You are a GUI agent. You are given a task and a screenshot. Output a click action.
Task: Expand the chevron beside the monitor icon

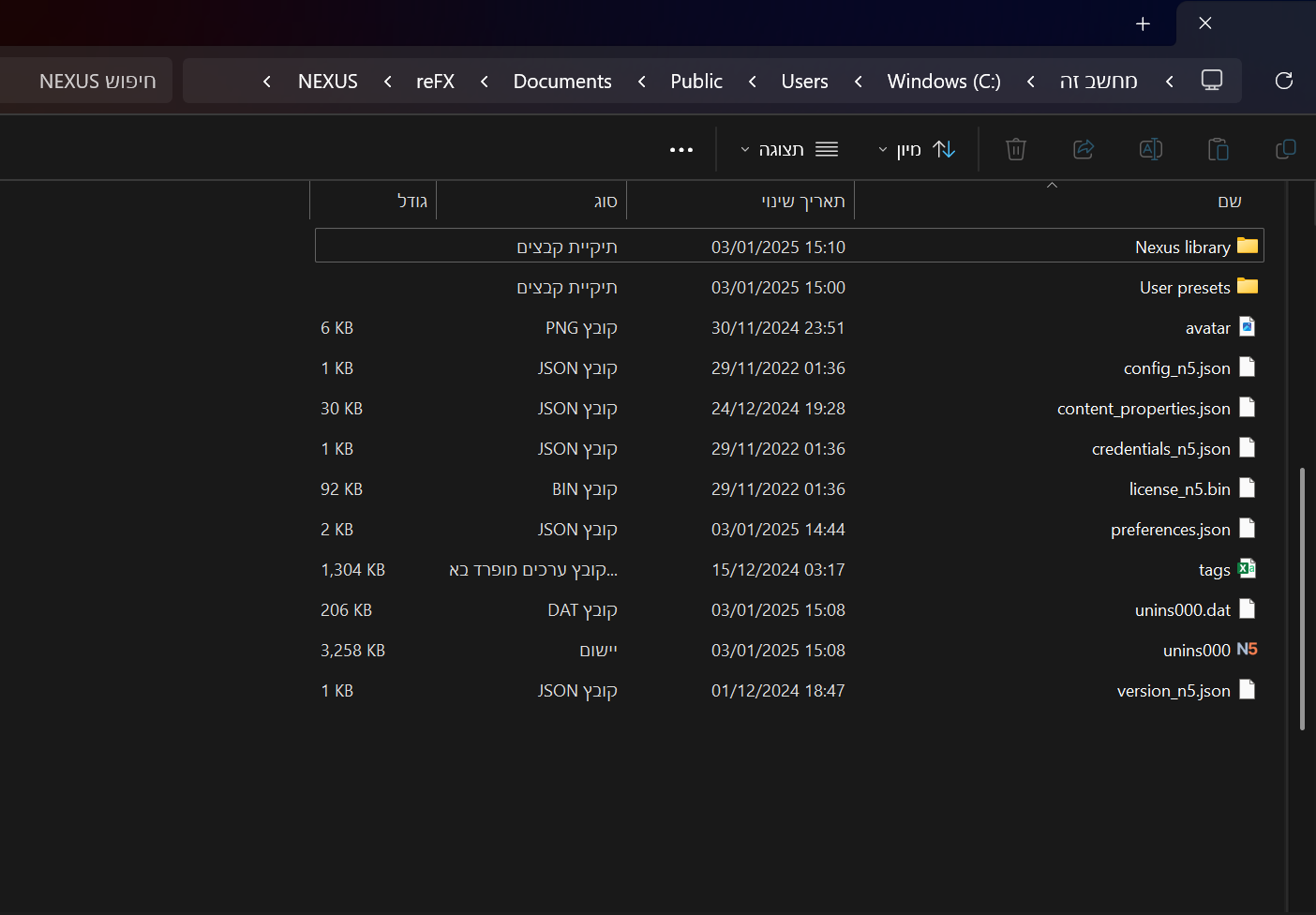coord(1170,82)
